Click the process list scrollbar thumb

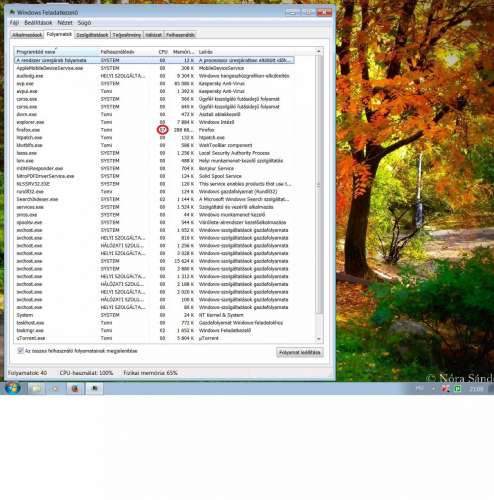pyautogui.click(x=319, y=185)
